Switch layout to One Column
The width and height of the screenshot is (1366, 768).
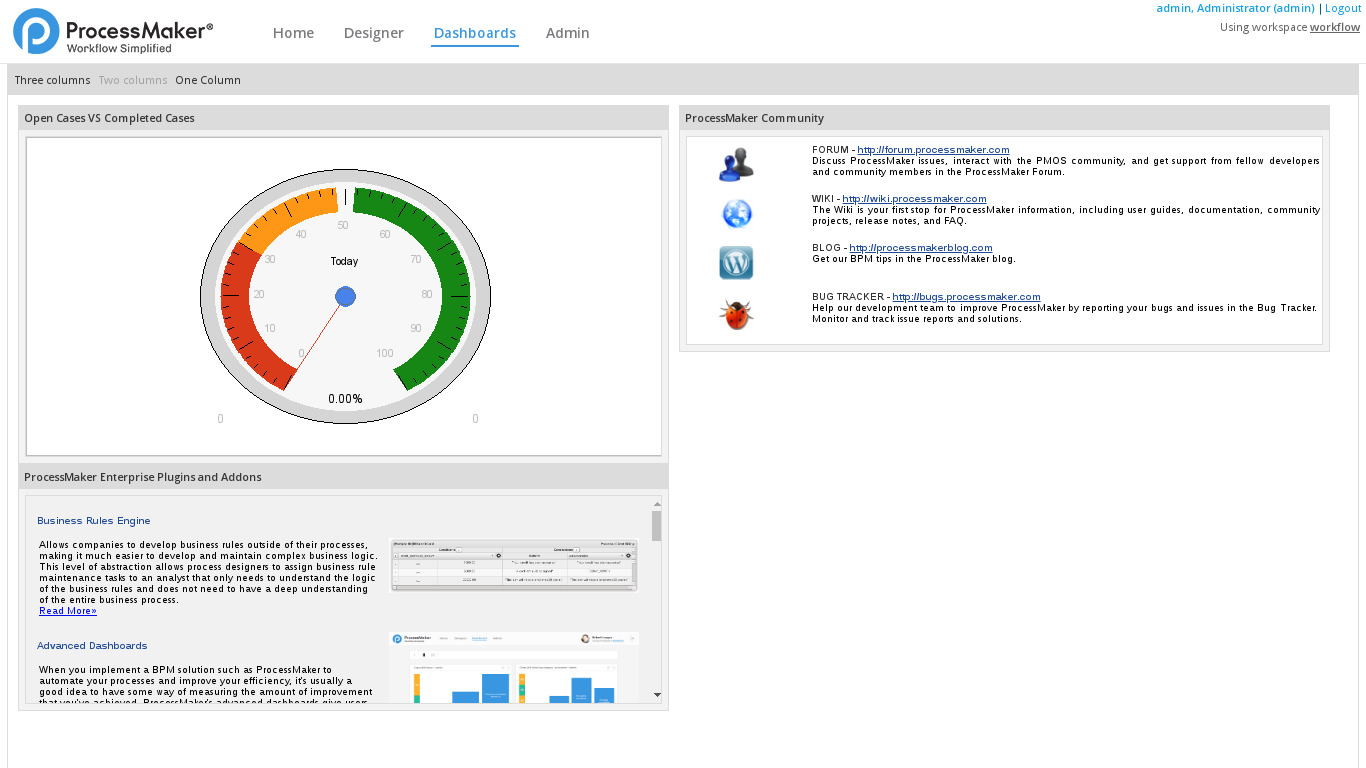208,80
